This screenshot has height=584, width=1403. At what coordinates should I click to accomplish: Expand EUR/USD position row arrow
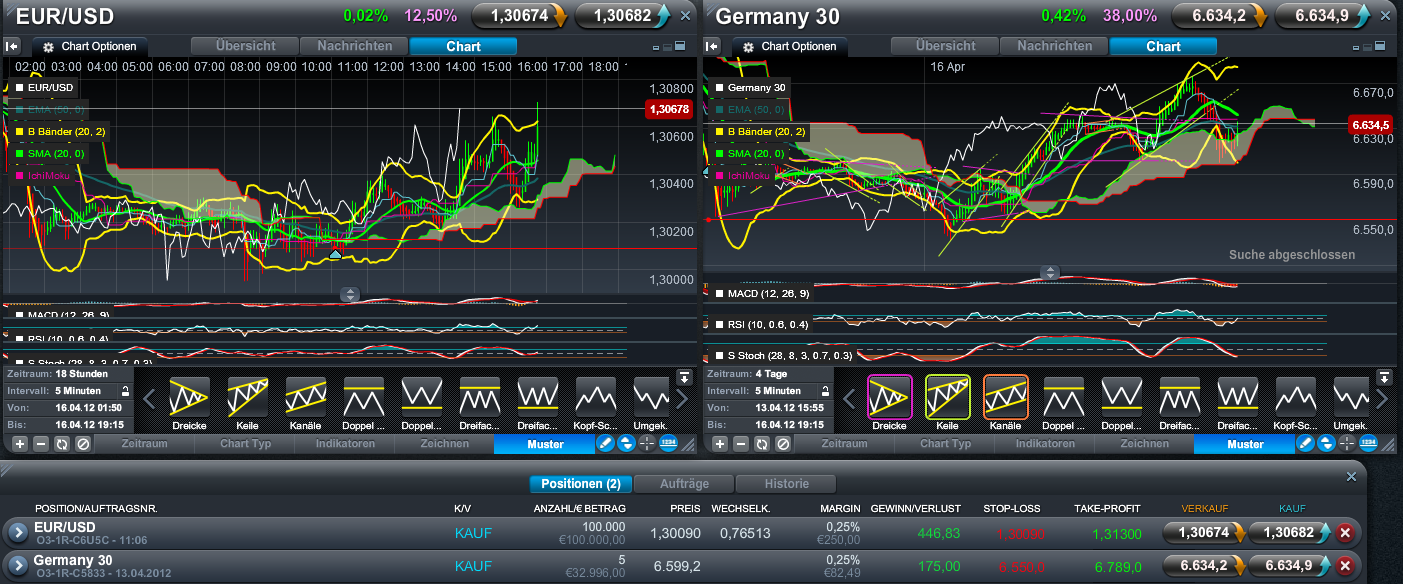[17, 533]
